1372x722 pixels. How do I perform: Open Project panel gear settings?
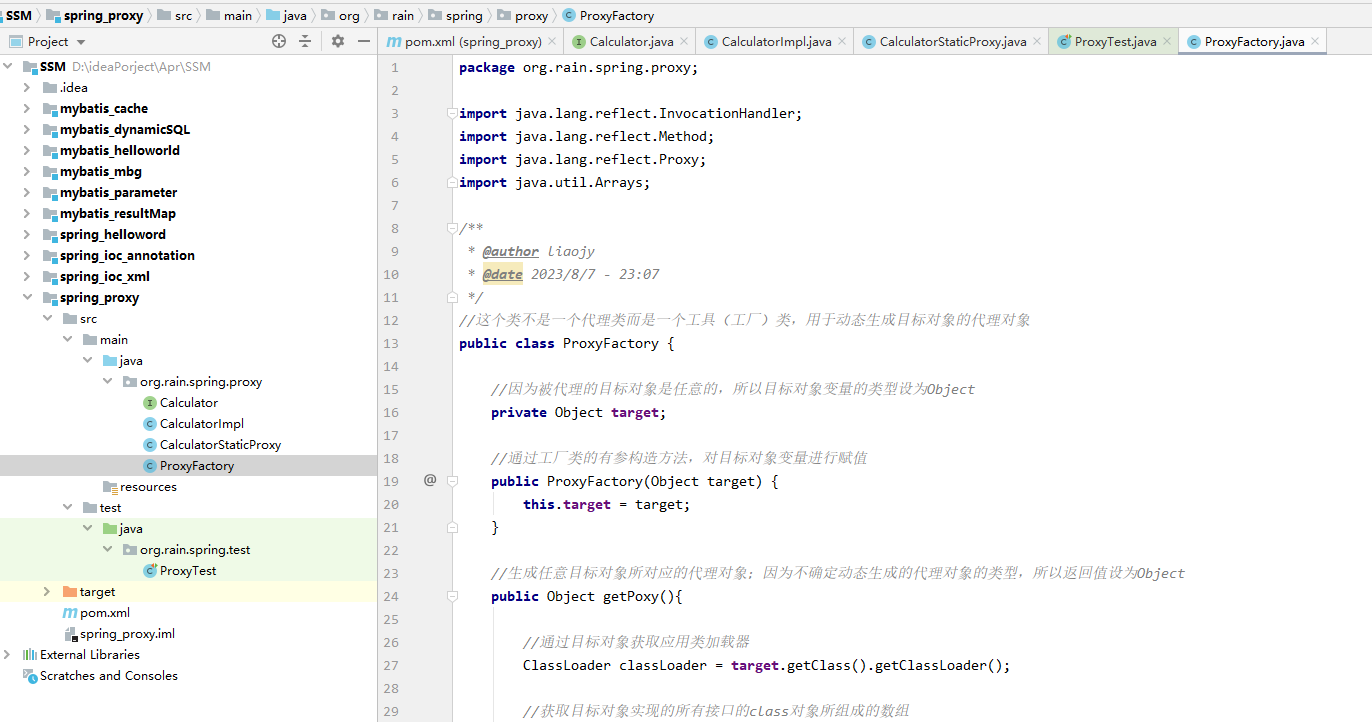338,41
